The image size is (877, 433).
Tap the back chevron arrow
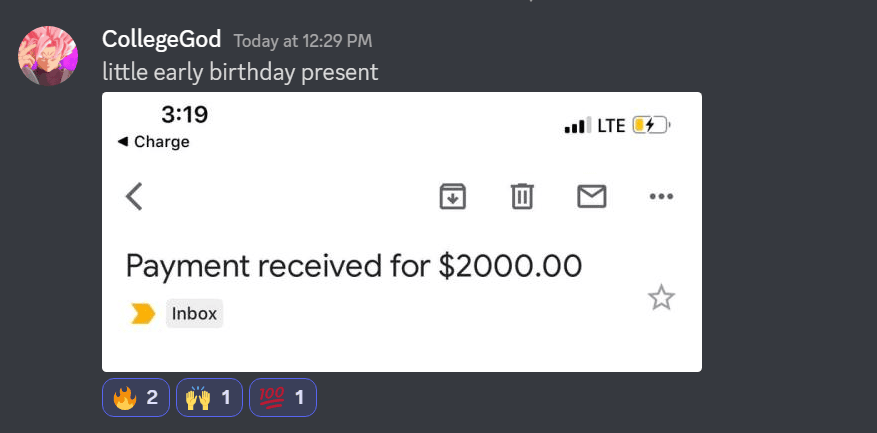tap(135, 196)
